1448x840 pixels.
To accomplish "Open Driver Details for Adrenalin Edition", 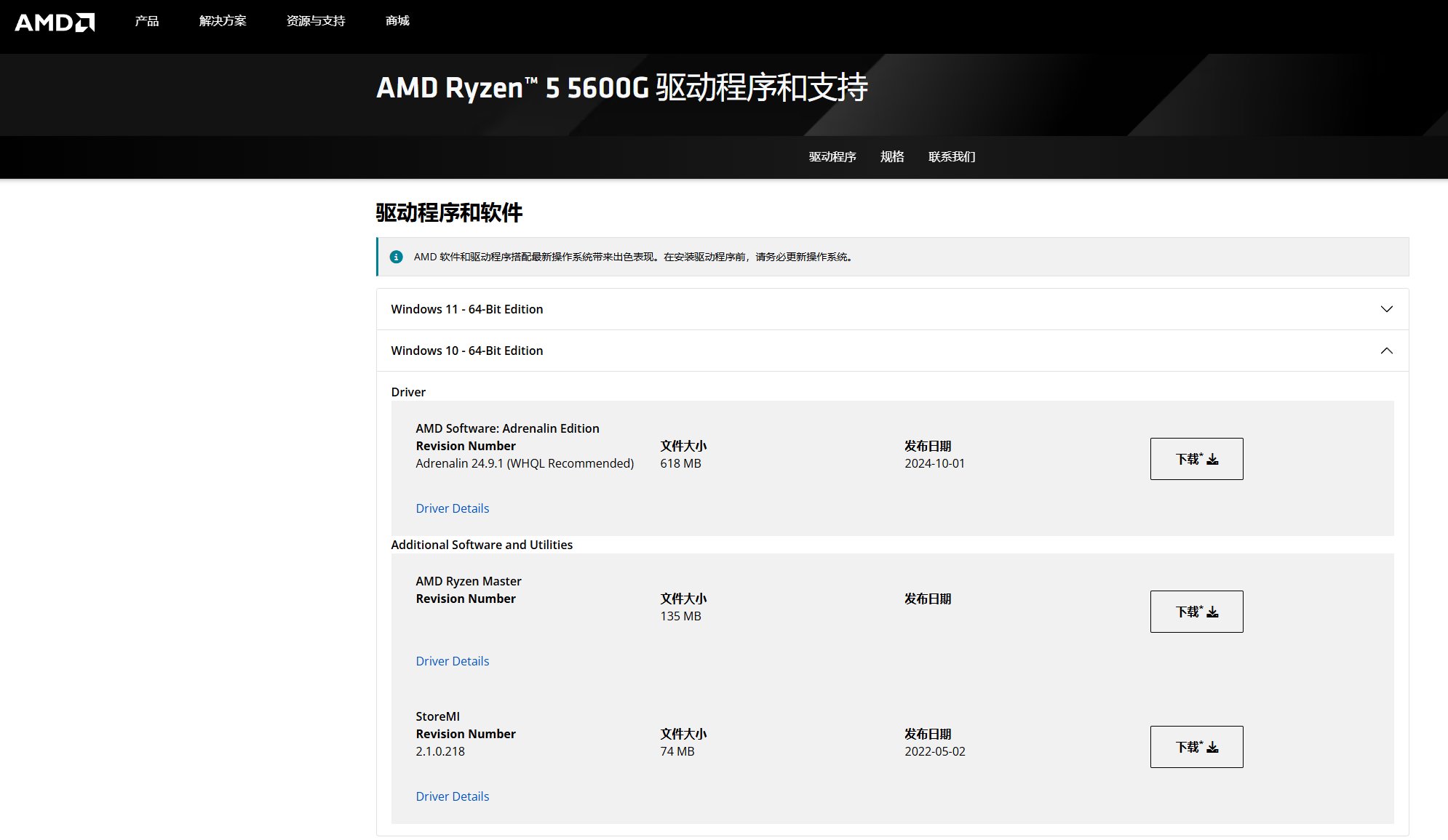I will tap(452, 508).
